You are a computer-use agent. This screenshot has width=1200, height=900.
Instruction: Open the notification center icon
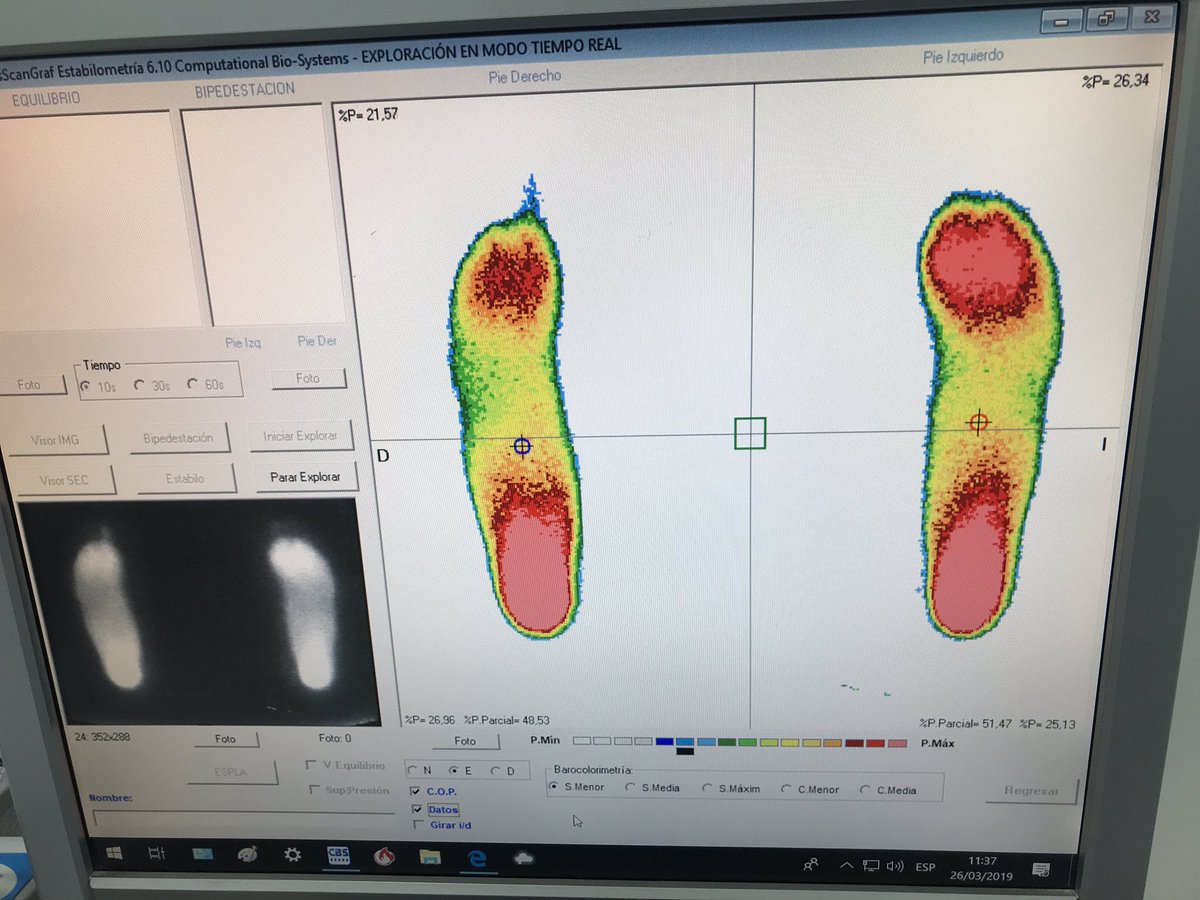point(1040,868)
